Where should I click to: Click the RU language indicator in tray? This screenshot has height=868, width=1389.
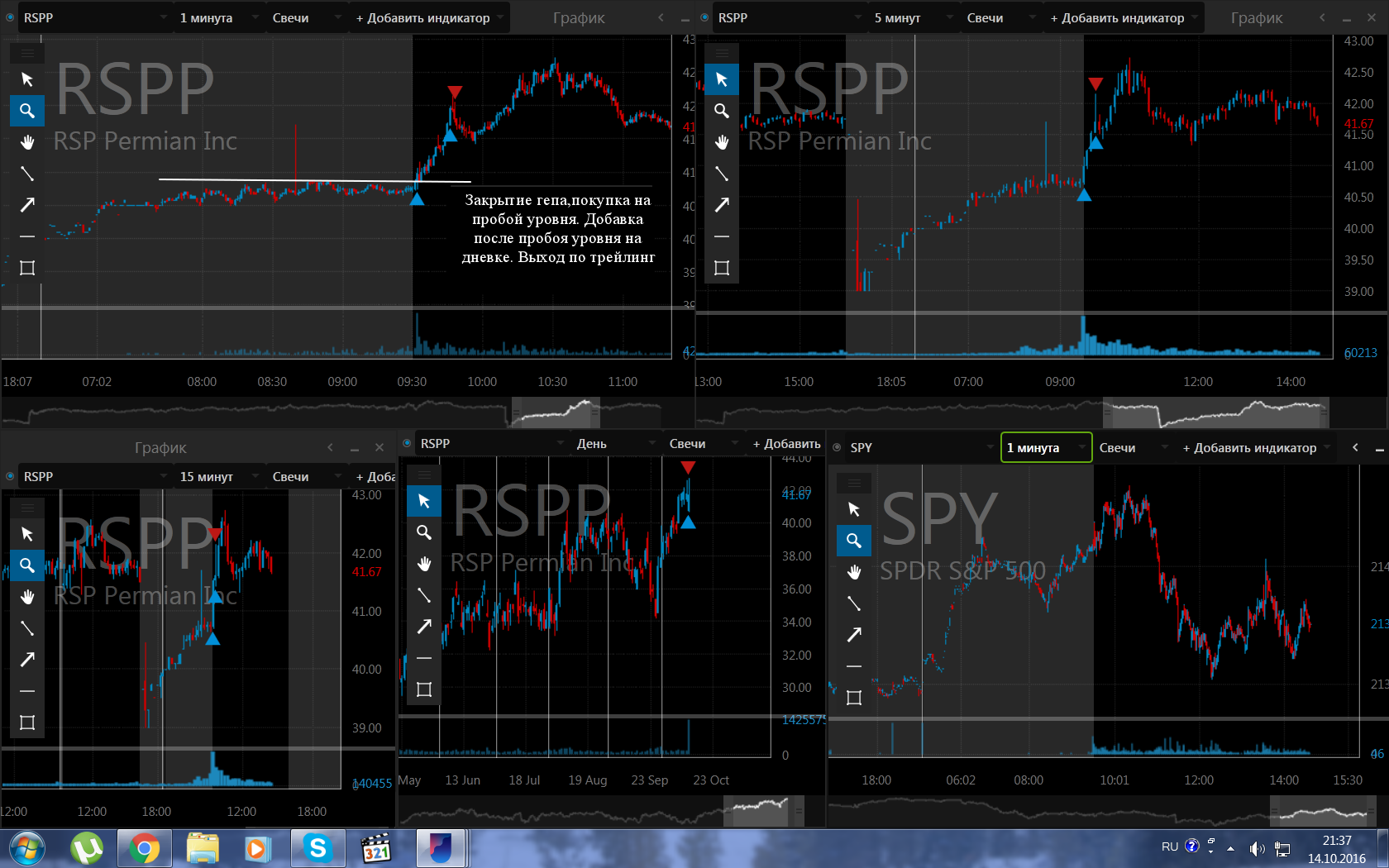pos(1169,847)
